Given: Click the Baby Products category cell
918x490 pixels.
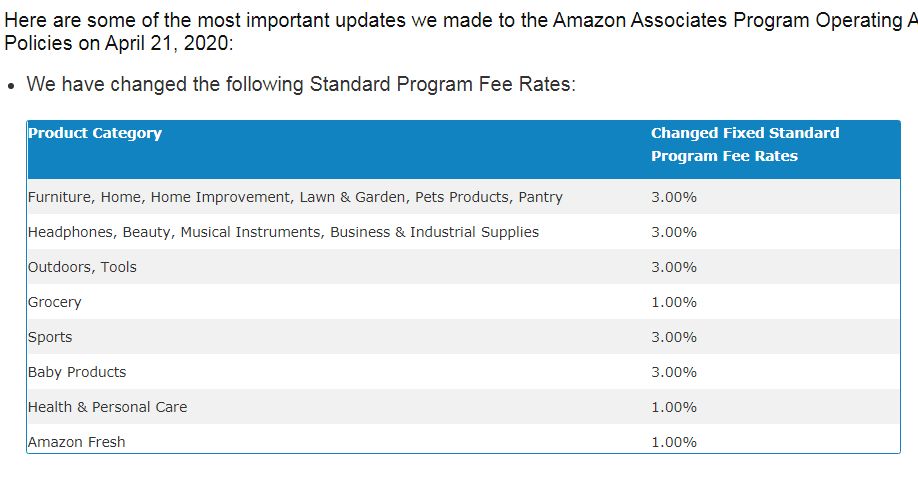Looking at the screenshot, I should [77, 372].
